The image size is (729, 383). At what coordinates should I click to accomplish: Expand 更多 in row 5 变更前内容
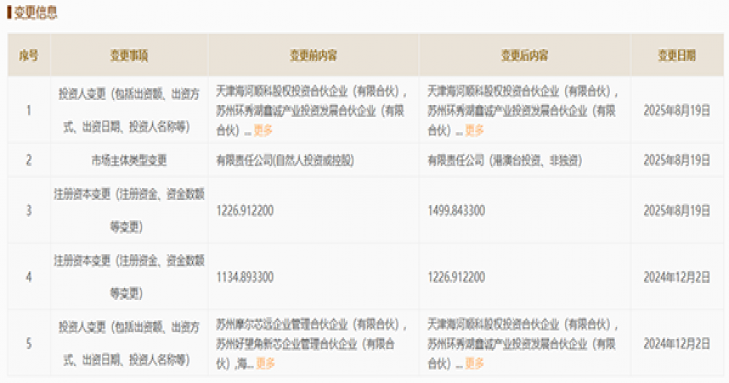click(265, 363)
